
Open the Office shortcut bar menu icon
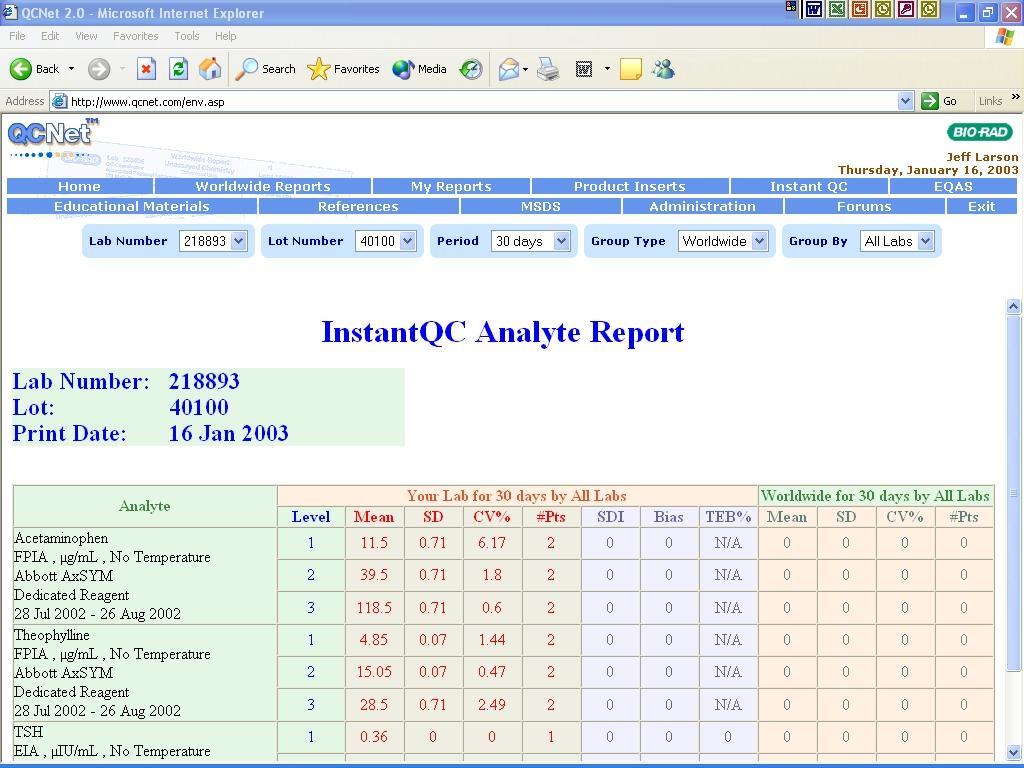[791, 7]
